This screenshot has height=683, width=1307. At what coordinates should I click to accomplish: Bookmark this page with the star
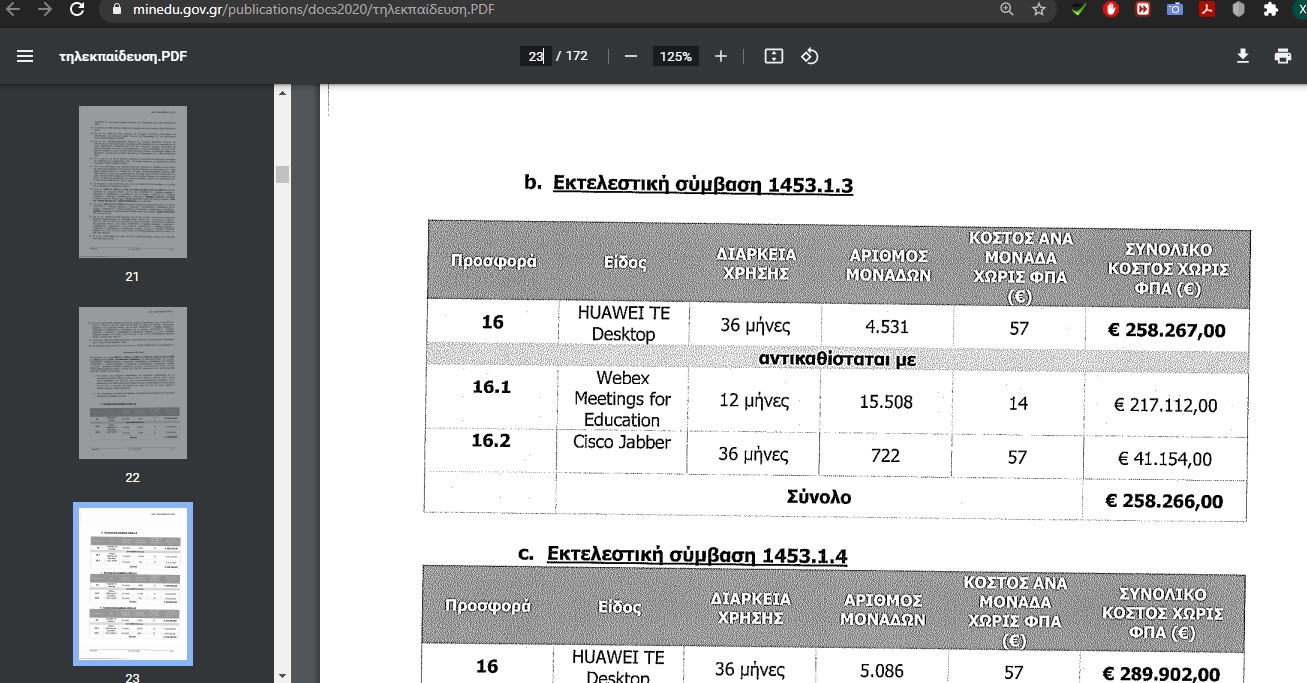point(1039,9)
